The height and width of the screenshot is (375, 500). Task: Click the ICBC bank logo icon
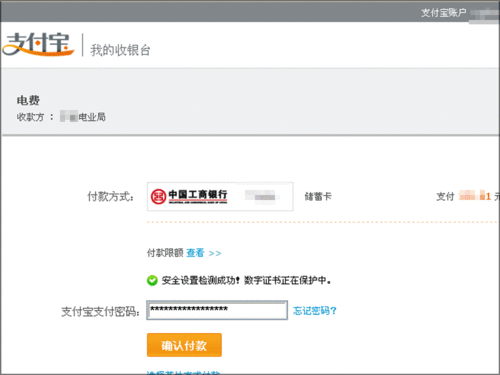coord(158,196)
